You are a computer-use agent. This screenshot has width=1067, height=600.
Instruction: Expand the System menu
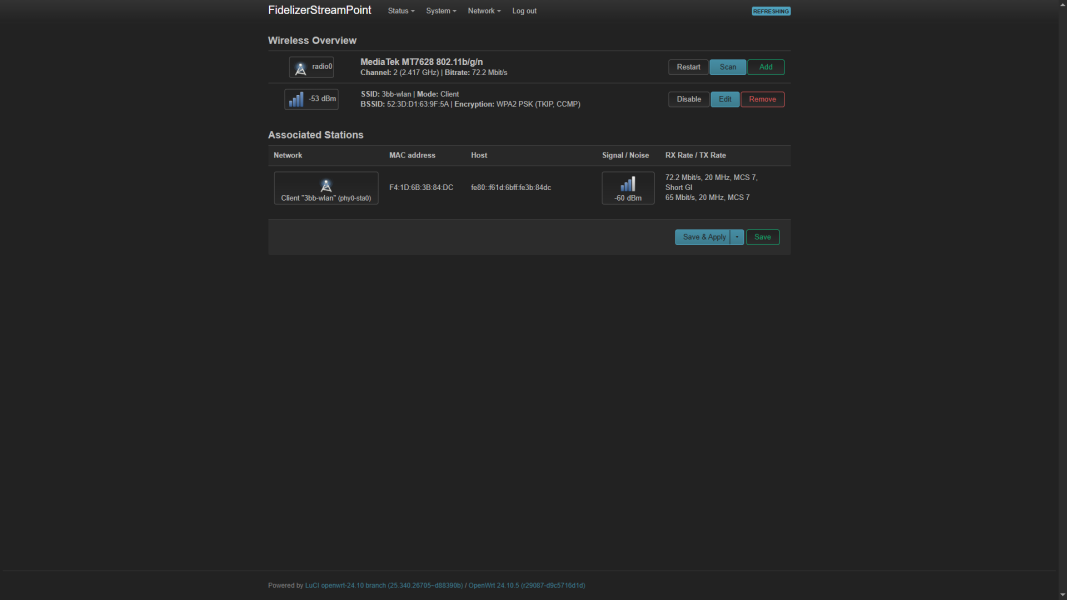pyautogui.click(x=440, y=11)
